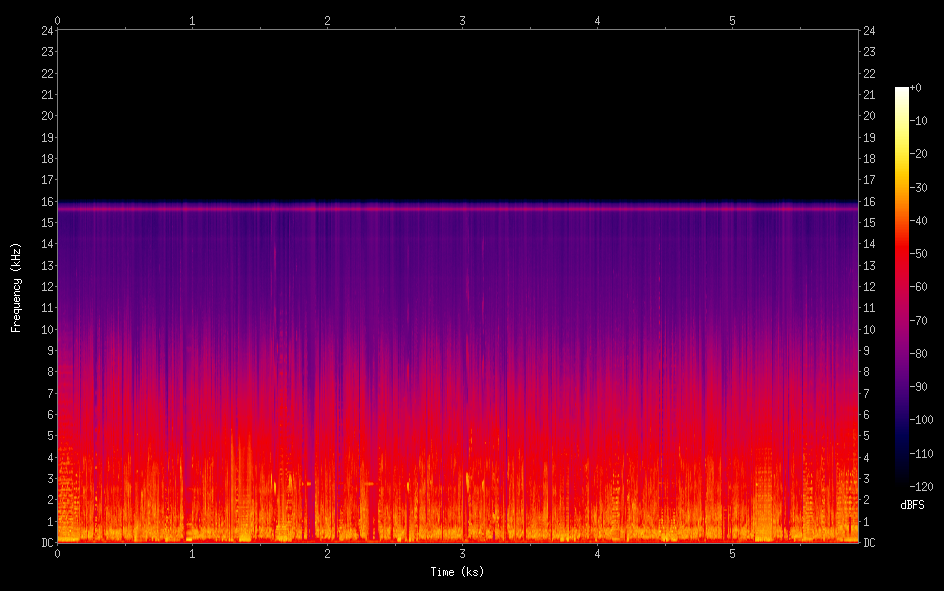Viewport: 944px width, 591px height.
Task: Click the 5 ks tick on top time axis
Action: point(732,19)
